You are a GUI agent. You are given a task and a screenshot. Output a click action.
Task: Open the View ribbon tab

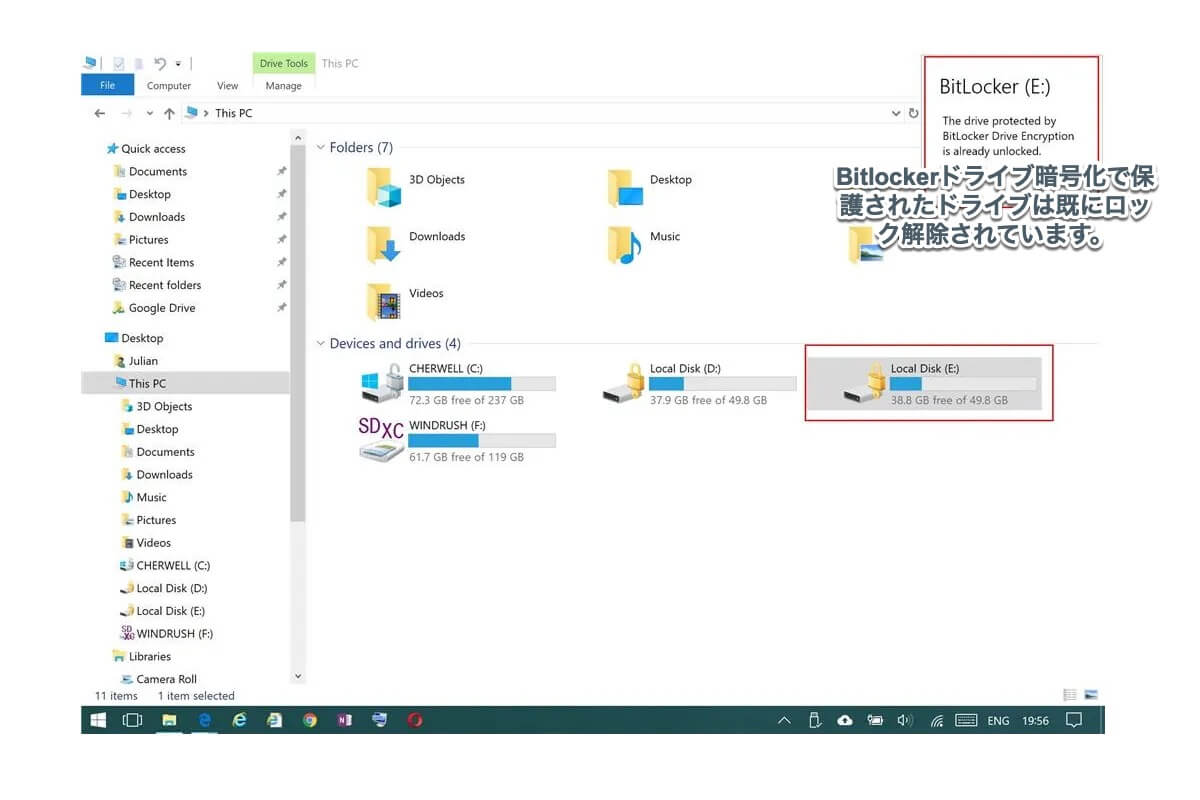coord(228,86)
